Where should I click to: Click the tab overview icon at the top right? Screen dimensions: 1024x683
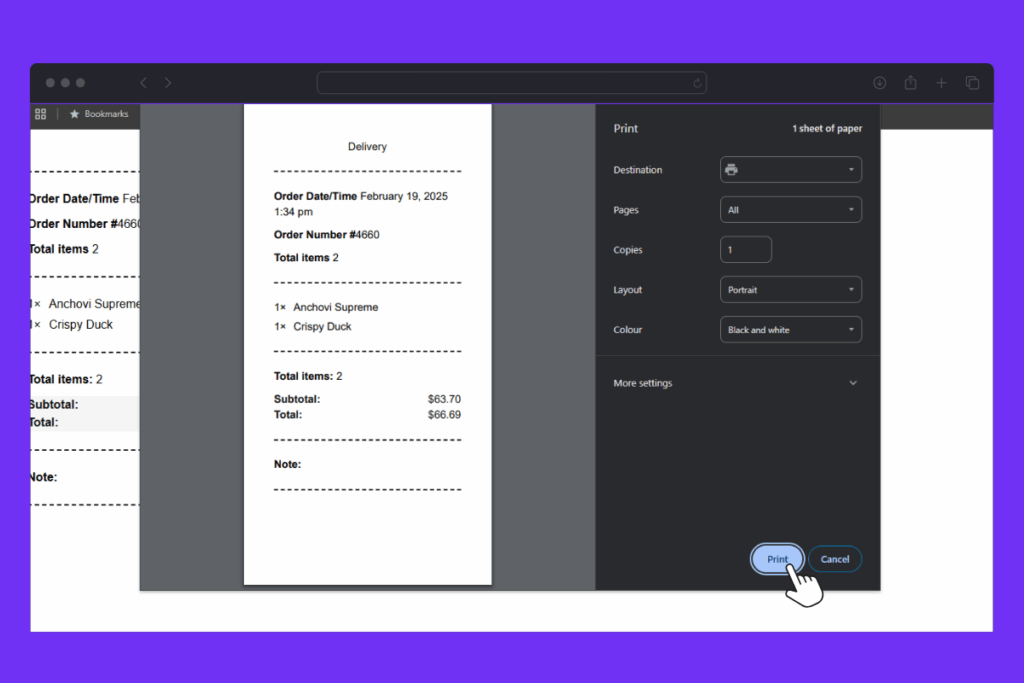pyautogui.click(x=972, y=83)
